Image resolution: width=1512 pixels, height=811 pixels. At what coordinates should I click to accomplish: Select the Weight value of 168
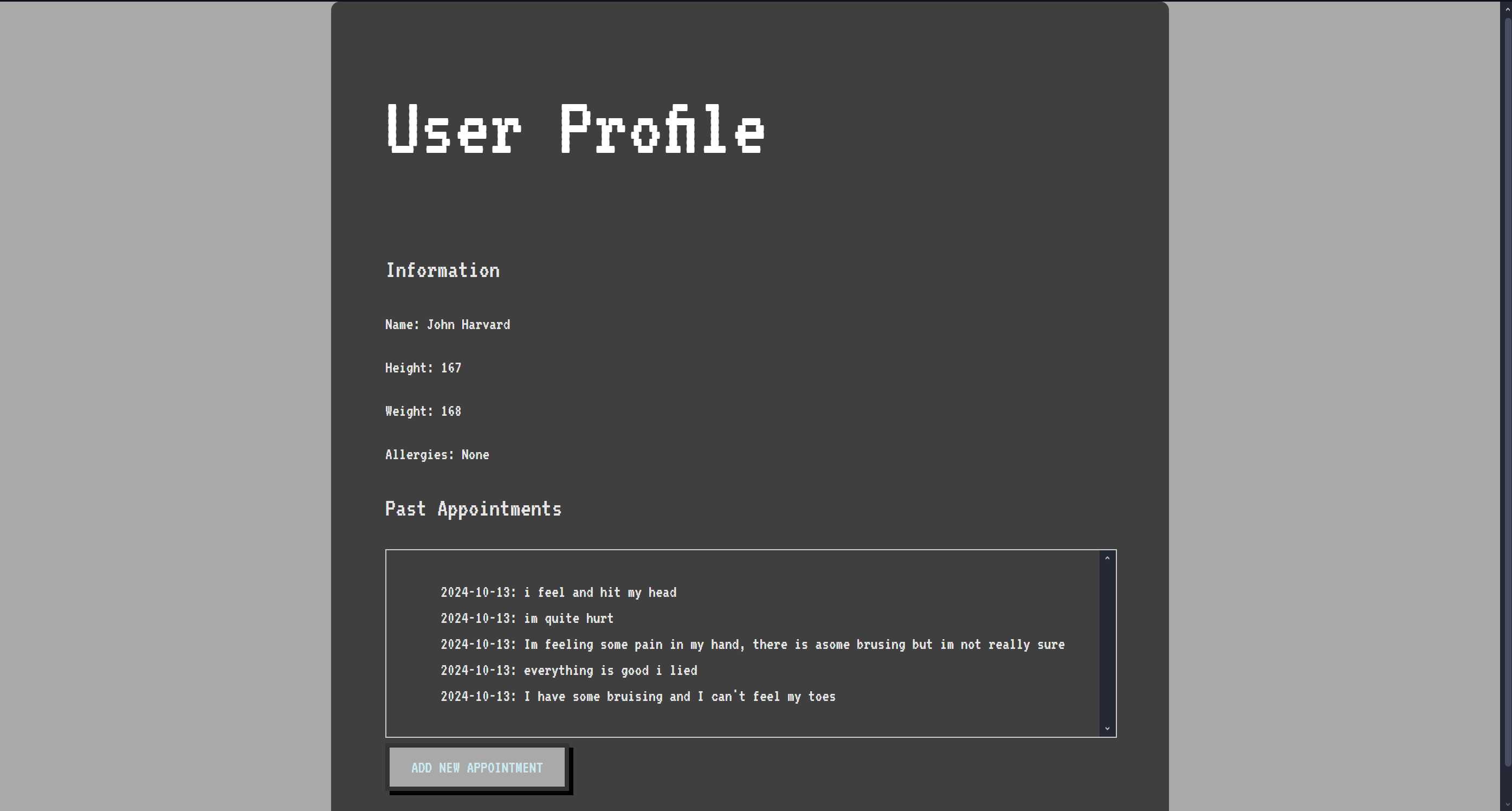[x=423, y=411]
